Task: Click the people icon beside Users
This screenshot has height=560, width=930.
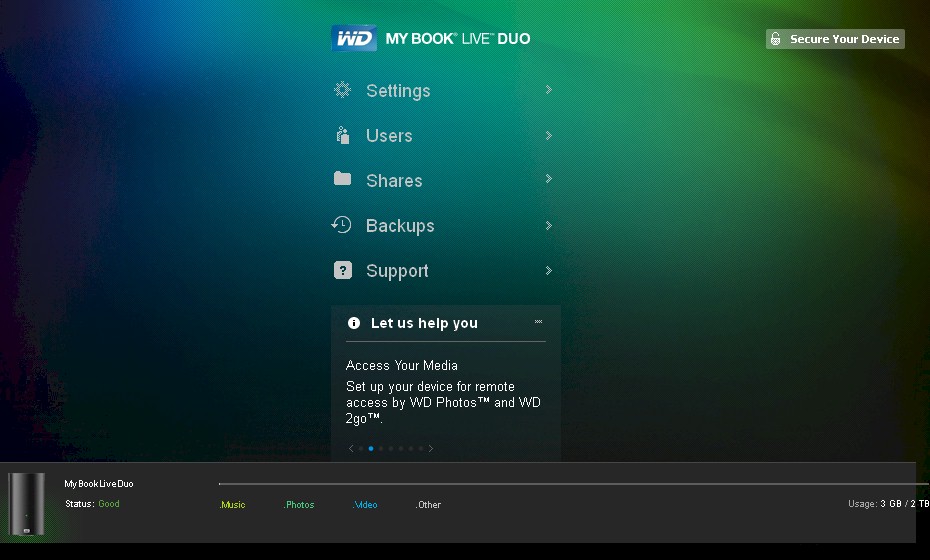Action: click(x=342, y=135)
